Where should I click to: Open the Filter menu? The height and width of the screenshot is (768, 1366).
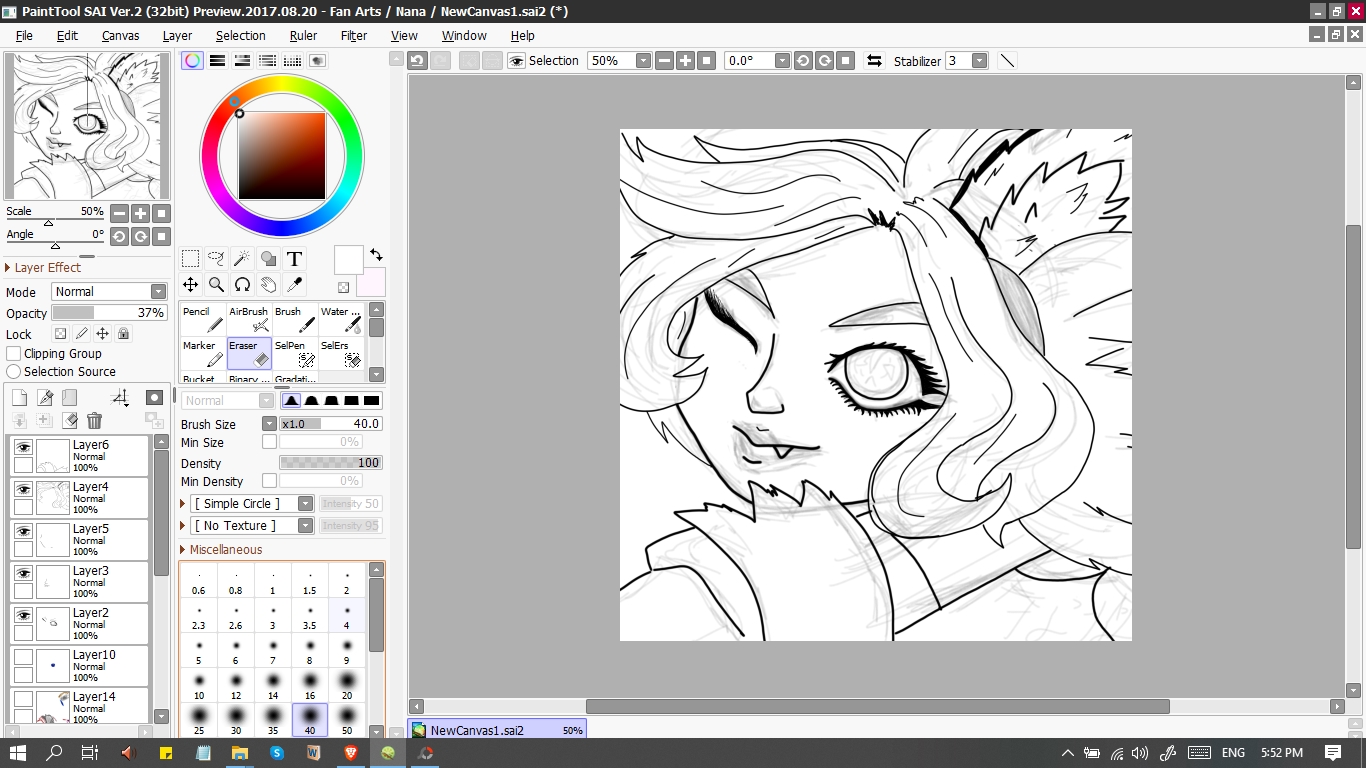[x=354, y=35]
